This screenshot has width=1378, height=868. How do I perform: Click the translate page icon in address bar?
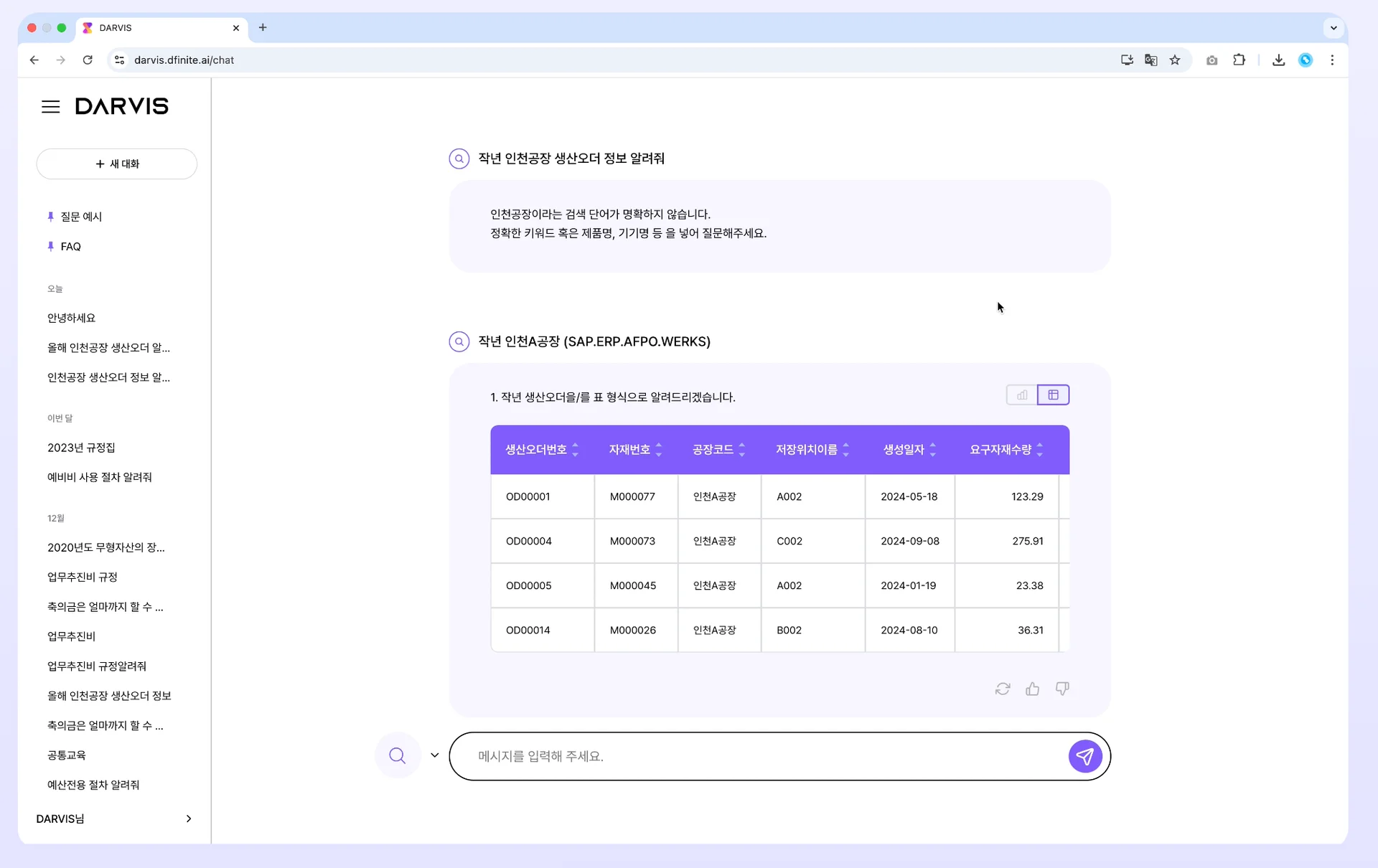point(1150,60)
